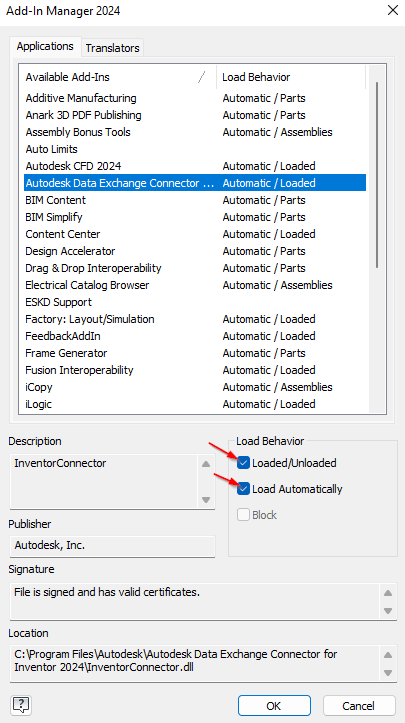Click the Location up arrow
The width and height of the screenshot is (405, 723).
click(388, 655)
